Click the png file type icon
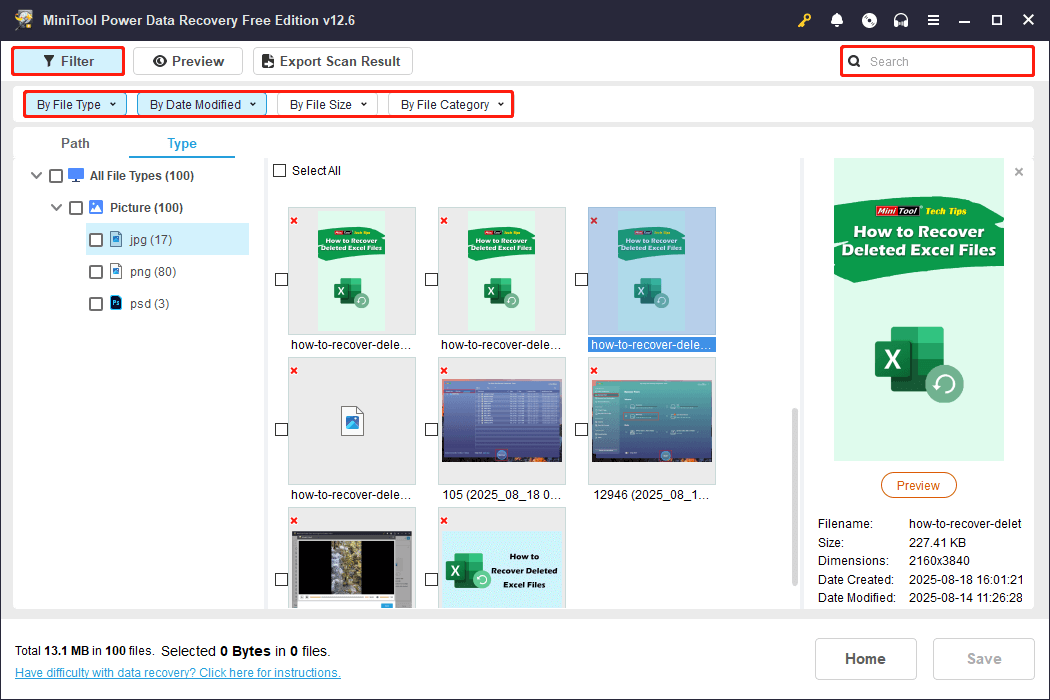The image size is (1050, 700). (116, 271)
